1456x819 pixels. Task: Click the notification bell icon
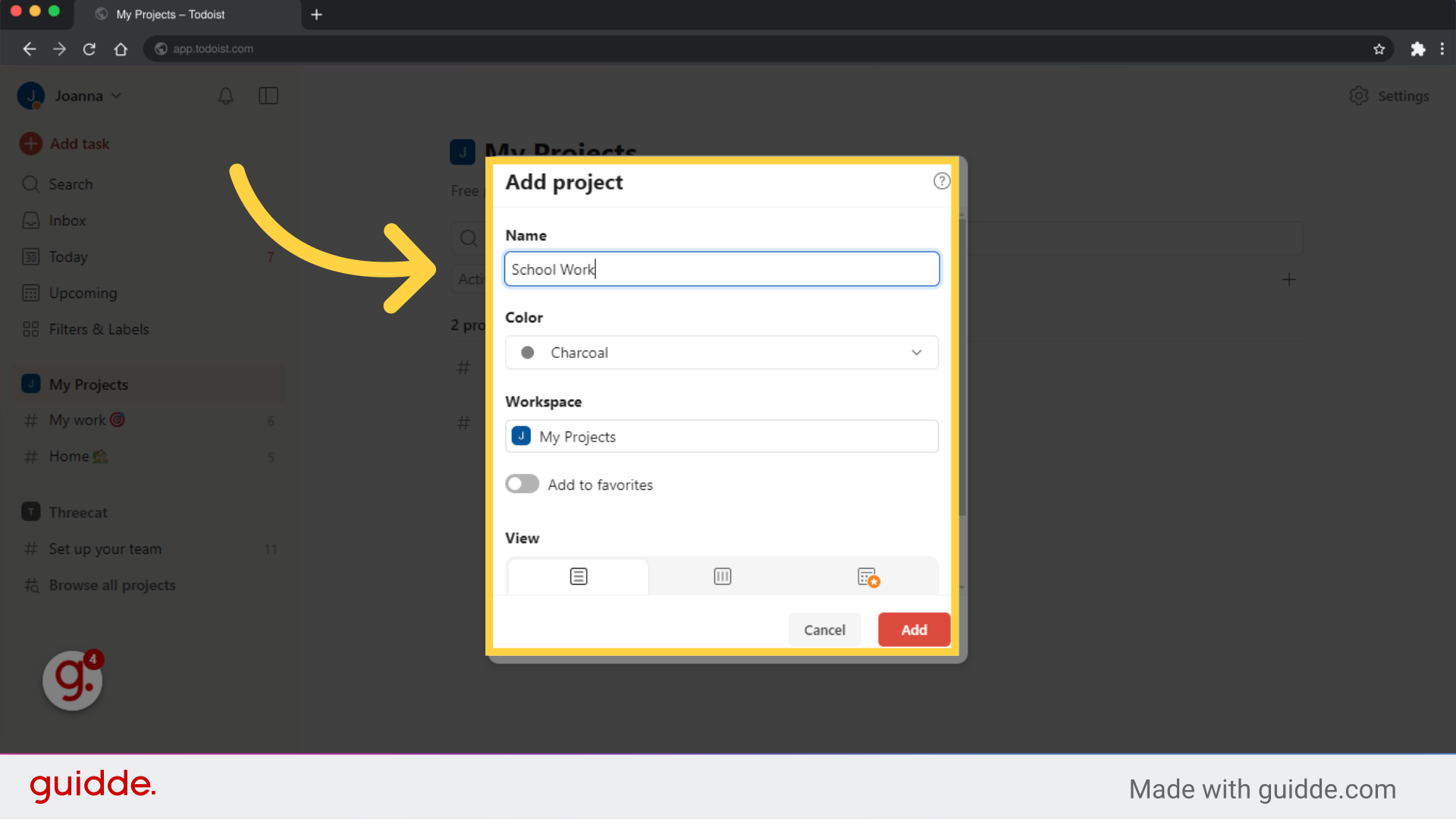[224, 96]
